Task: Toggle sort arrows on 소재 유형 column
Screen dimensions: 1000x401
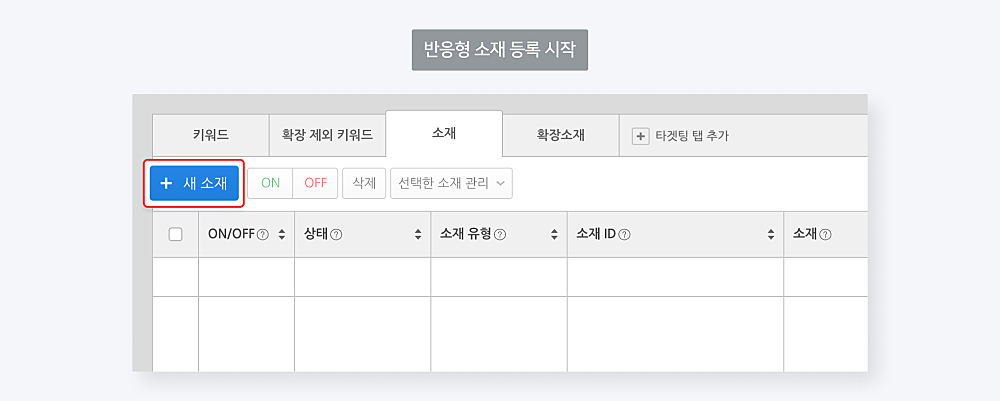Action: (x=554, y=235)
